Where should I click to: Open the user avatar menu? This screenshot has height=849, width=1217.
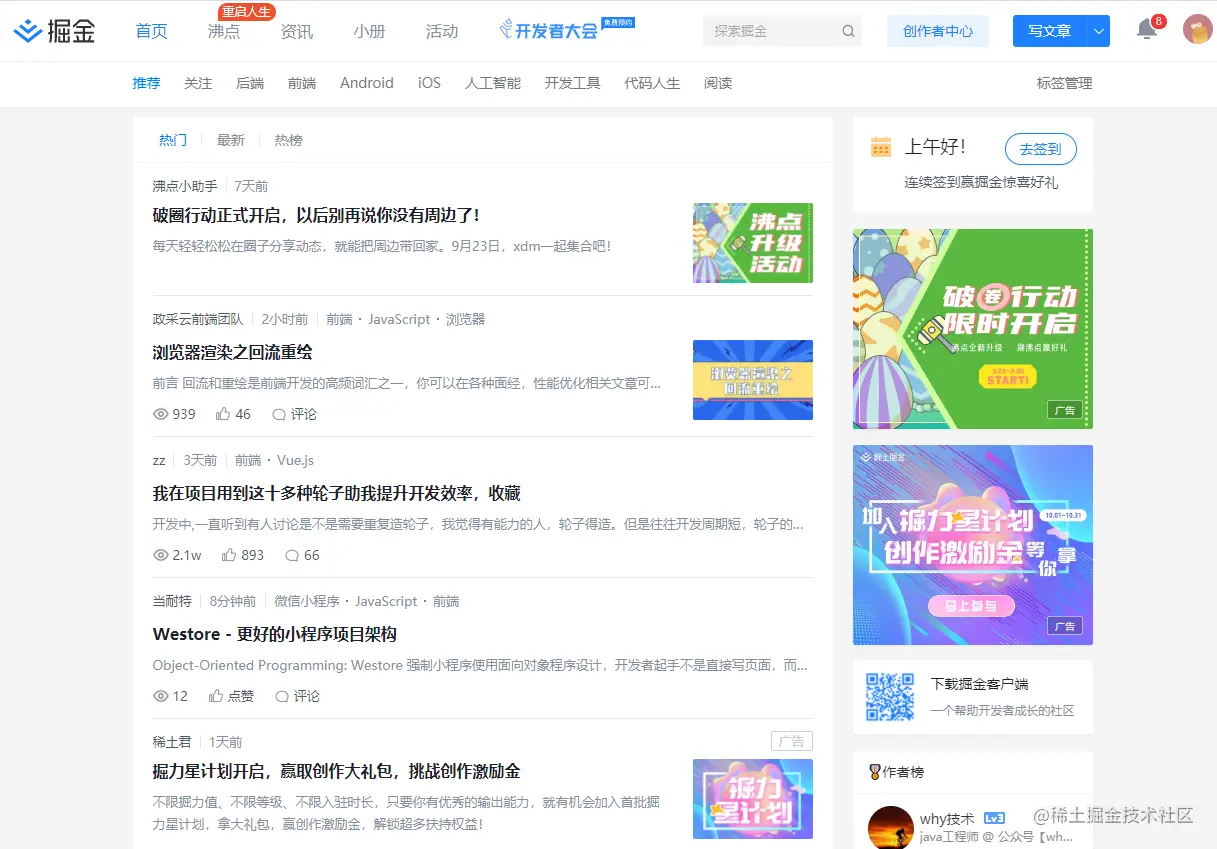pyautogui.click(x=1197, y=30)
